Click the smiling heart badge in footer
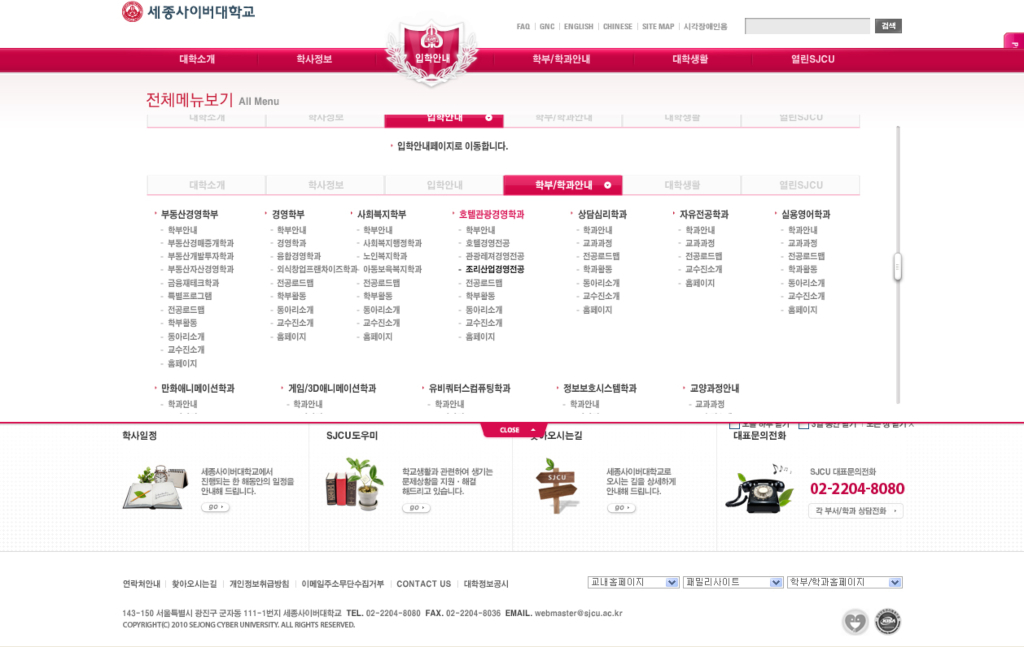 point(855,622)
